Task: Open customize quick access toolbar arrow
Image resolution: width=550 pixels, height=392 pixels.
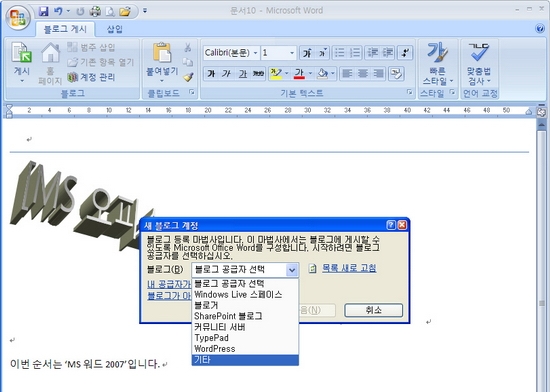Action: pyautogui.click(x=145, y=11)
